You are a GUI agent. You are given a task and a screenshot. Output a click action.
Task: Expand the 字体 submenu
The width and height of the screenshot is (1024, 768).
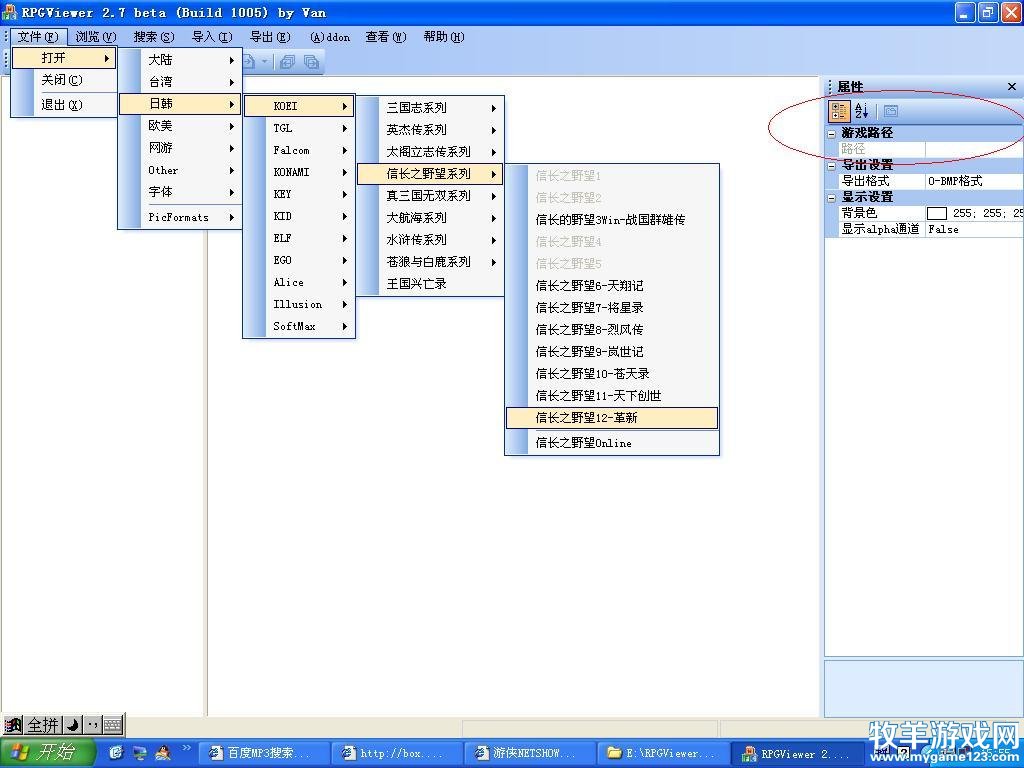180,192
